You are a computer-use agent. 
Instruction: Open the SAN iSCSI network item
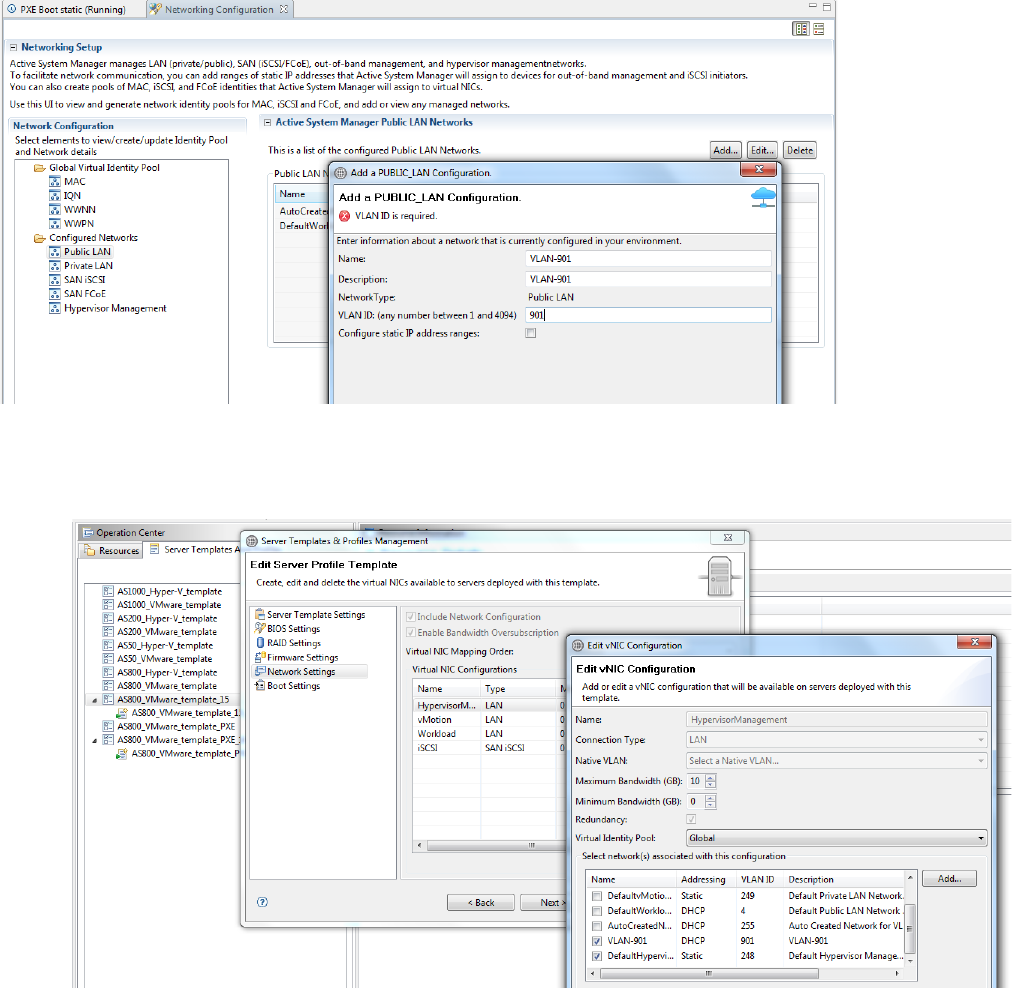click(84, 280)
